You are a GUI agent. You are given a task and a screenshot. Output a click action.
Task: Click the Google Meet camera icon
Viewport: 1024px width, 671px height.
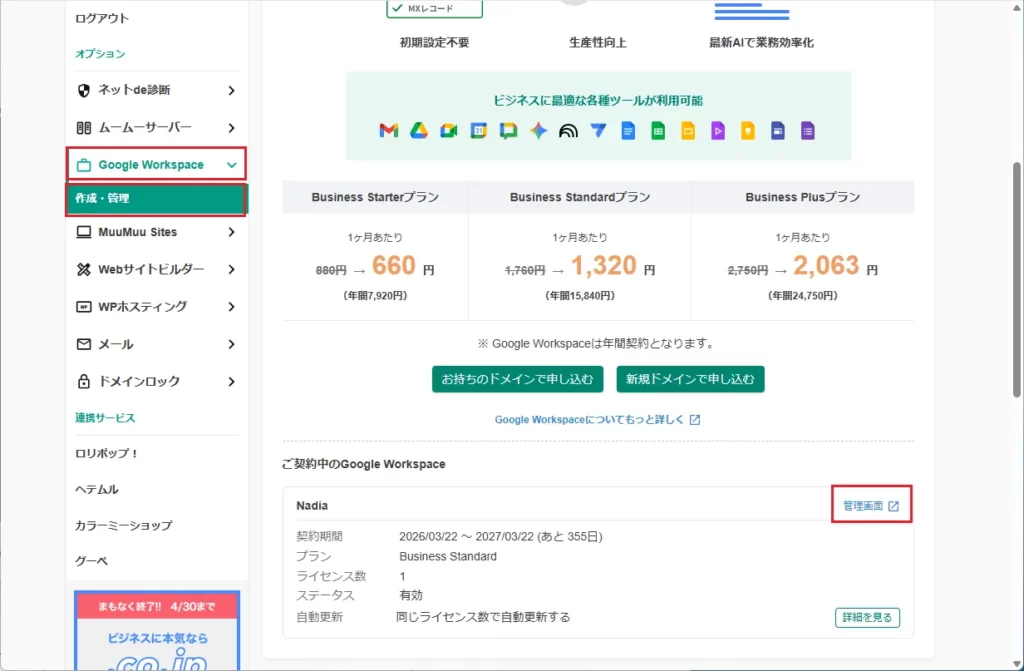(x=451, y=130)
